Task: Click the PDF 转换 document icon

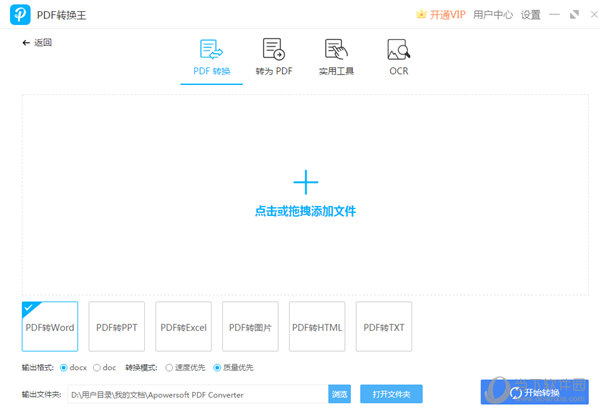Action: tap(211, 49)
